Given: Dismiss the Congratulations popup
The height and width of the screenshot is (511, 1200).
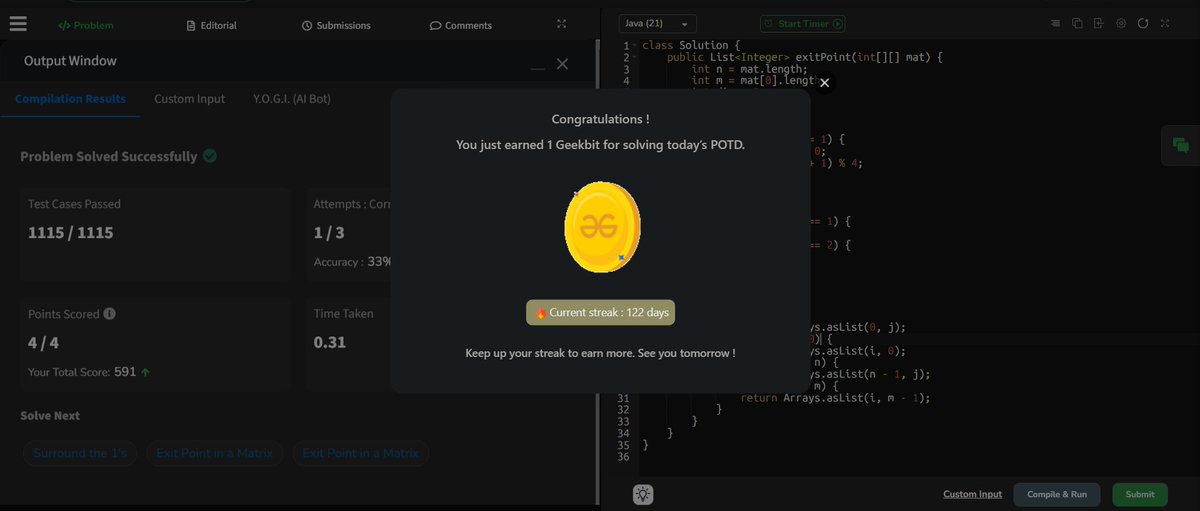Looking at the screenshot, I should point(824,83).
